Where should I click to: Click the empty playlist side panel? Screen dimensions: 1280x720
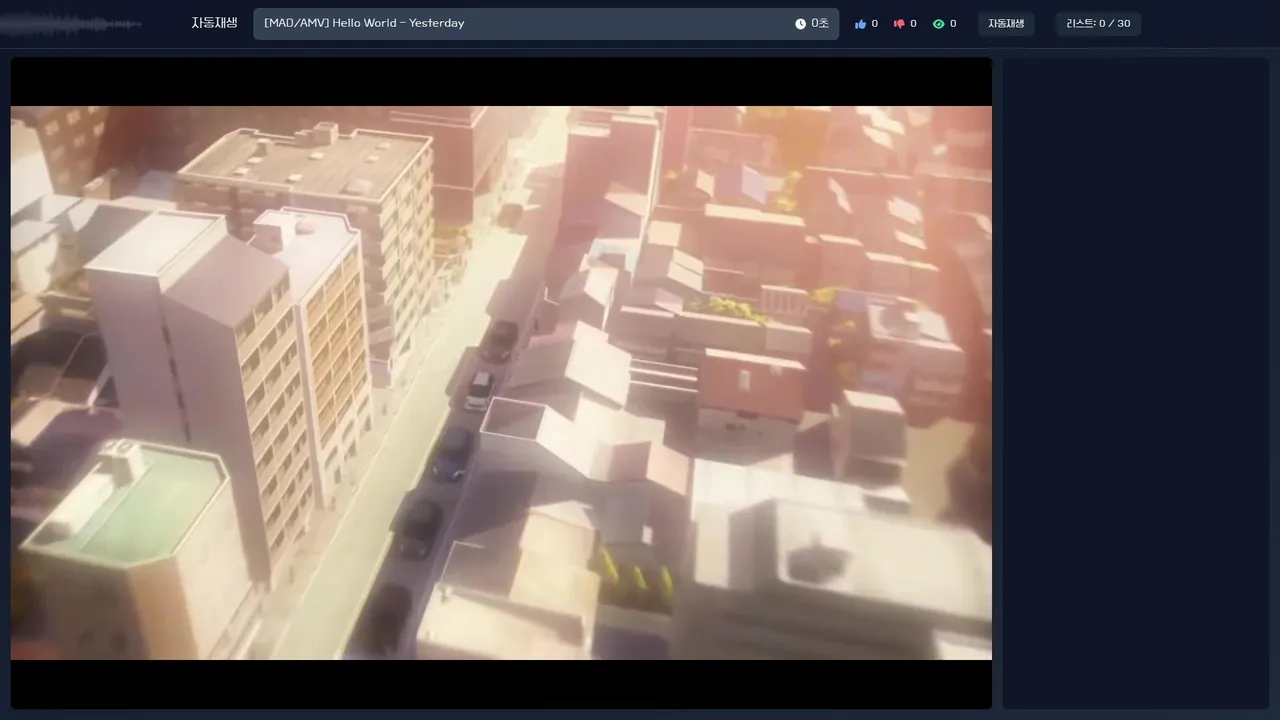pos(1136,383)
